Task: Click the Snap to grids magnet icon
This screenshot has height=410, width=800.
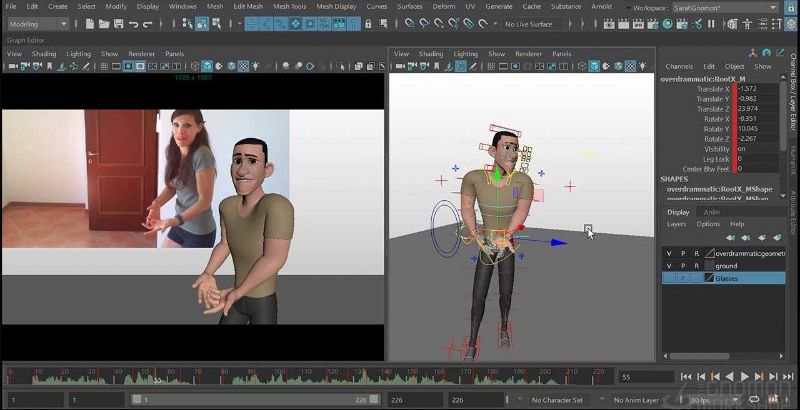Action: click(409, 24)
